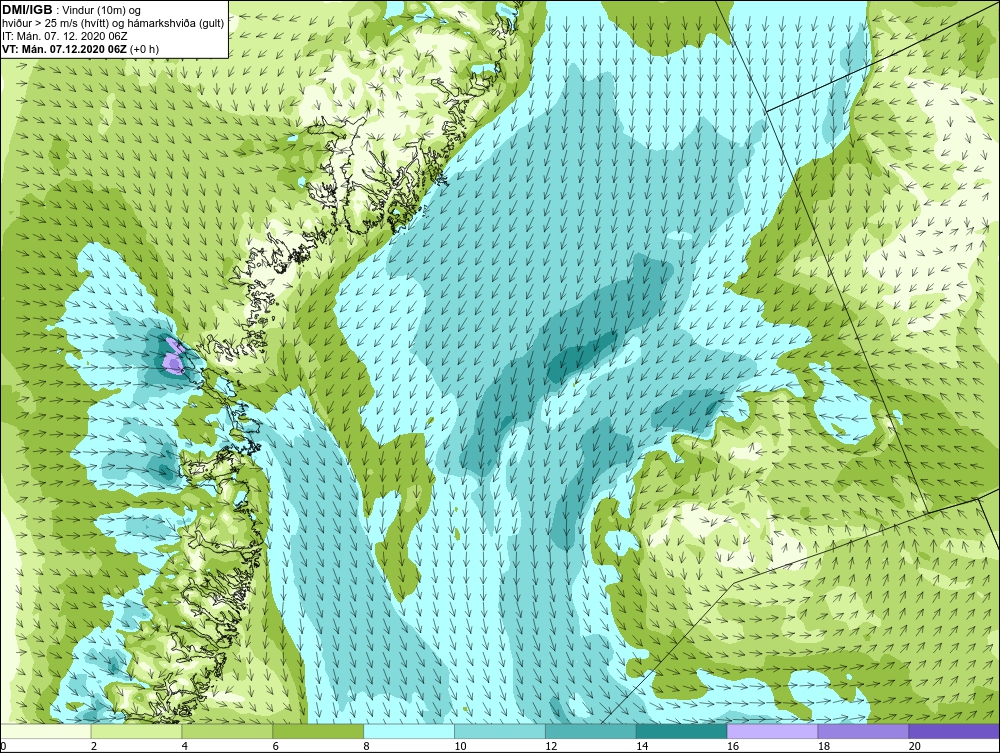Click the 'IT: Mán. 07. 12. 2020 06Z' line
This screenshot has height=753, width=1000.
tap(64, 36)
